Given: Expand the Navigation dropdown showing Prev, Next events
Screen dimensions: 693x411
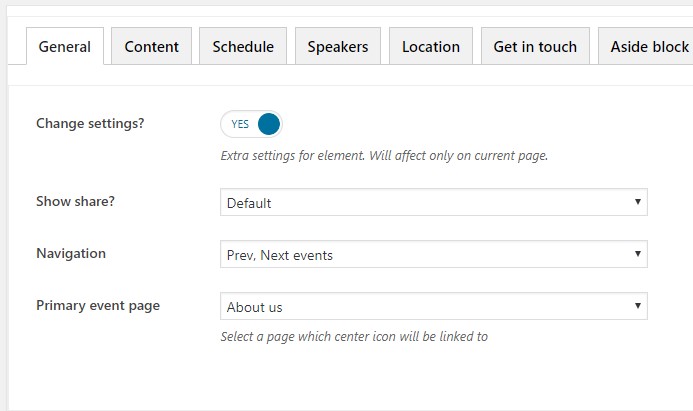Looking at the screenshot, I should click(433, 255).
